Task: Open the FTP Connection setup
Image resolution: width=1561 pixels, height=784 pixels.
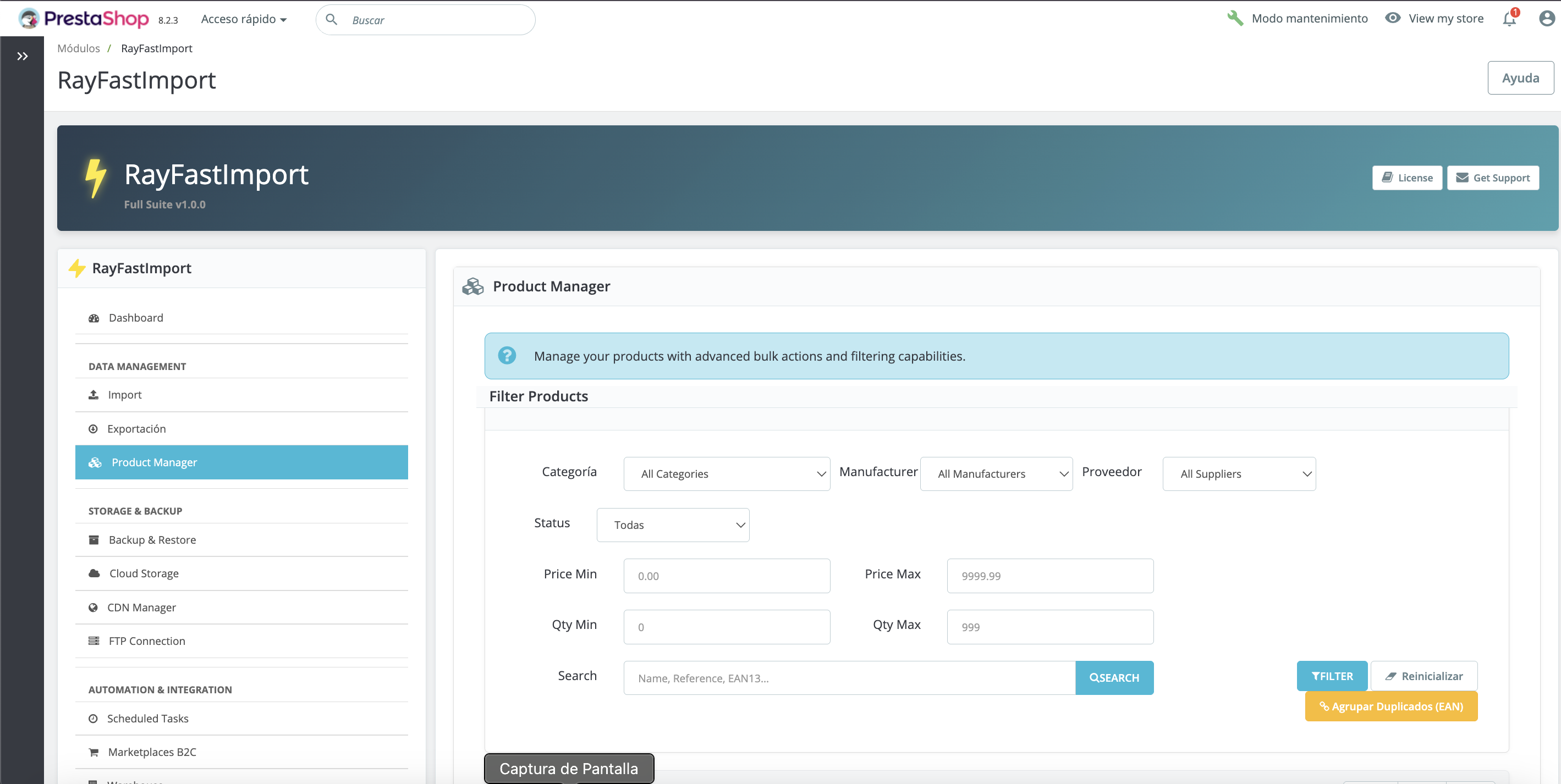Action: [147, 641]
